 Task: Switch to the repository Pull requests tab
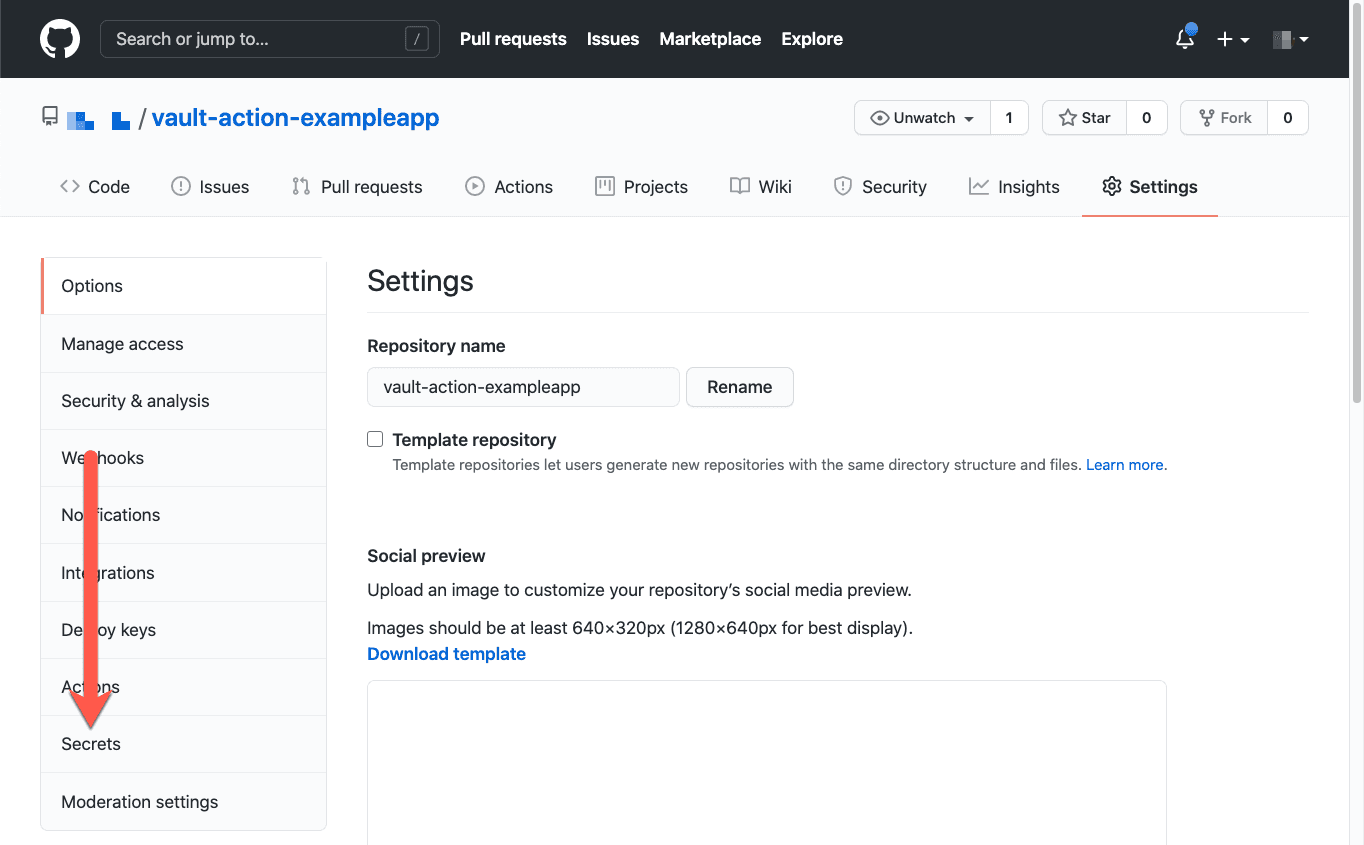357,187
